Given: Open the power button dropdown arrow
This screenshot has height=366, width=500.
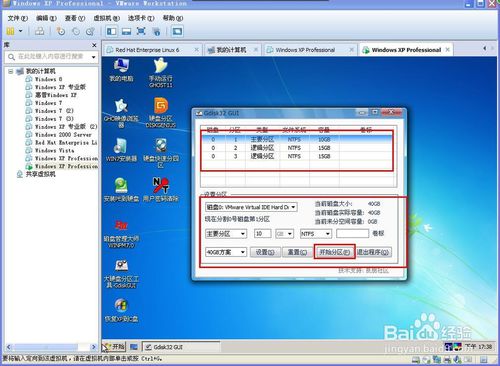Looking at the screenshot, I should click(x=20, y=31).
